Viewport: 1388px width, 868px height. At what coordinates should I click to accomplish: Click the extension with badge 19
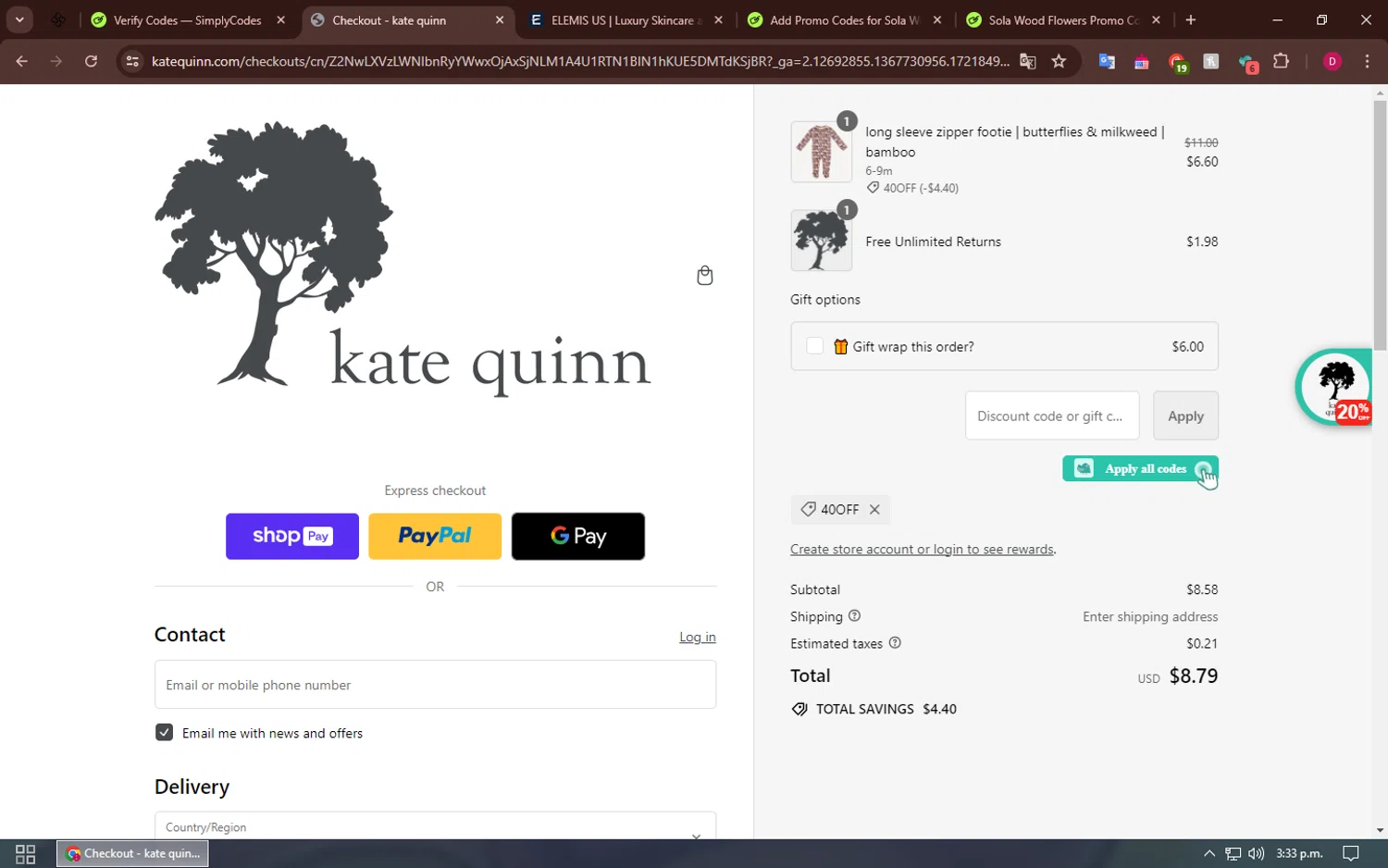pyautogui.click(x=1177, y=63)
